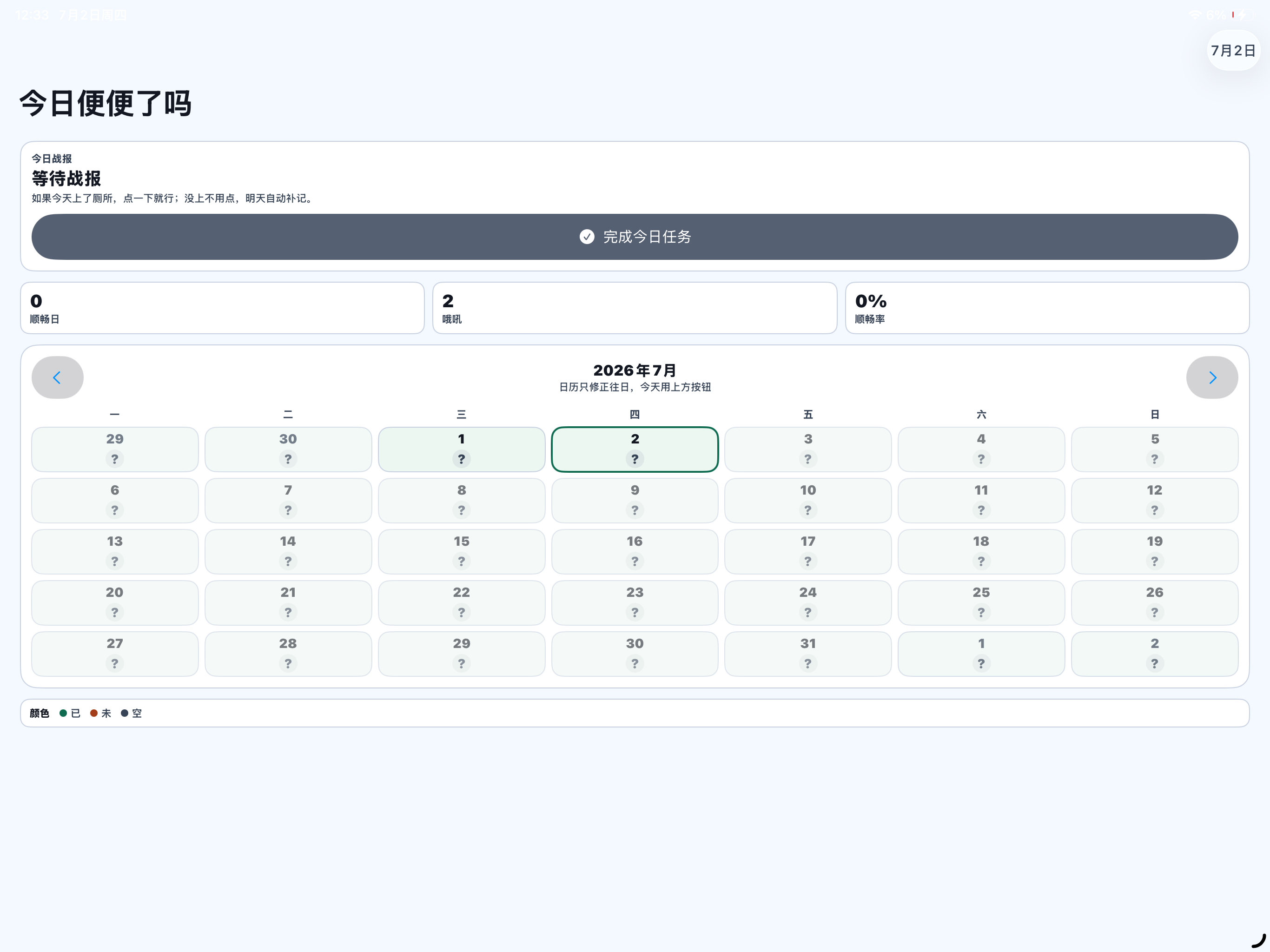This screenshot has height=952, width=1270.
Task: Select calendar day 24
Action: 808,602
